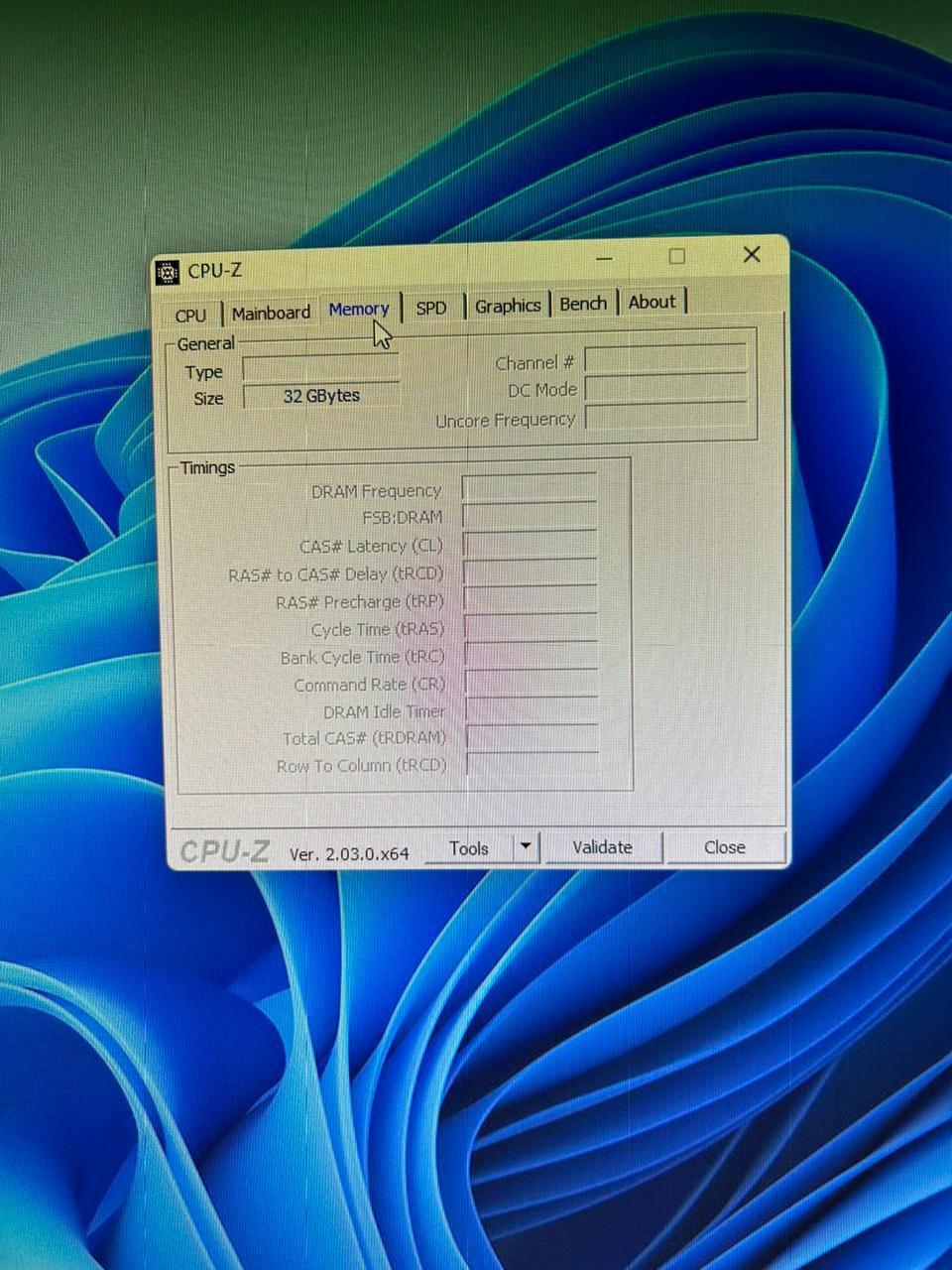This screenshot has height=1270, width=952.
Task: Click the FSB:DRAM field
Action: click(530, 515)
